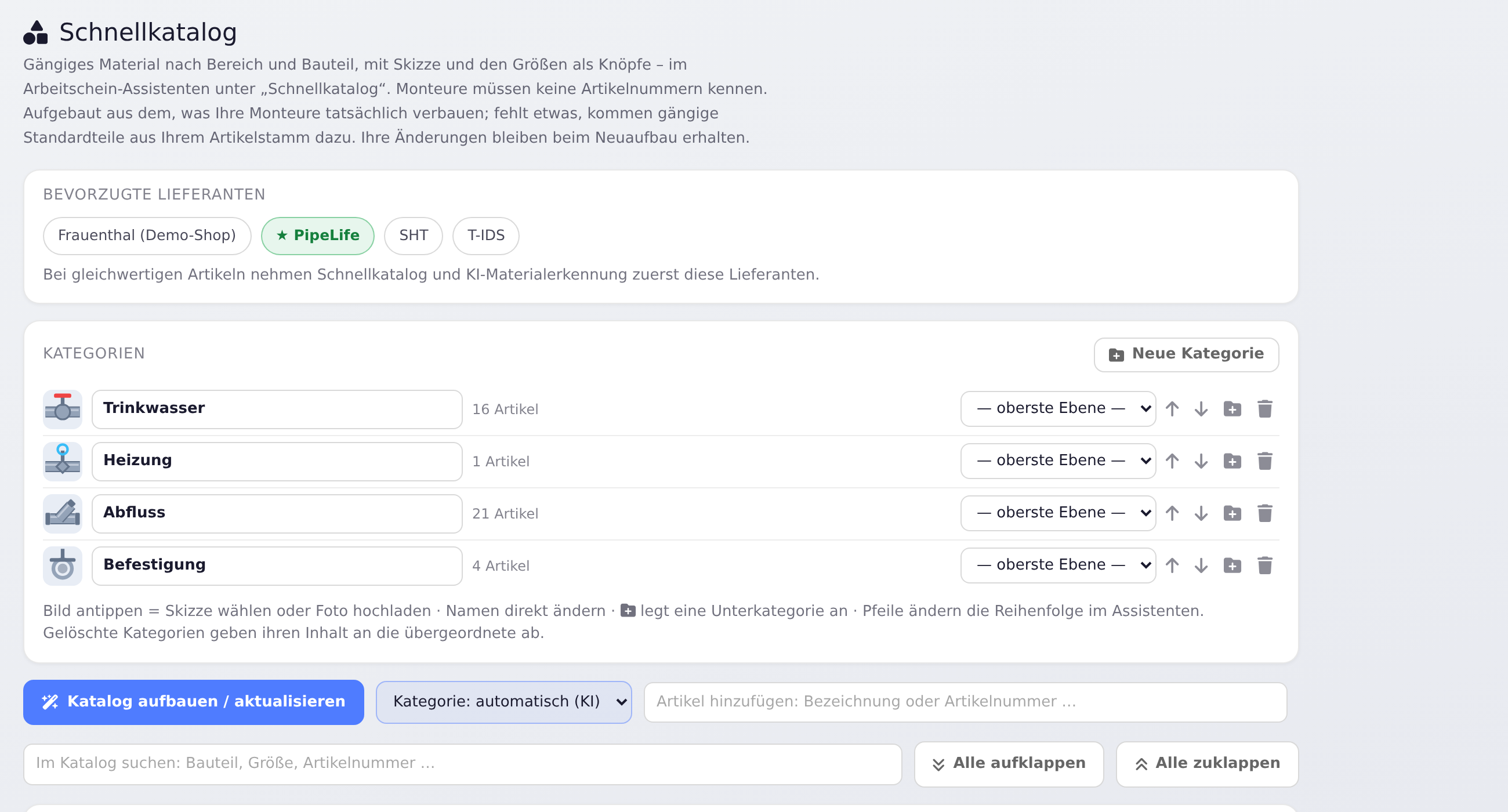Move Abfluss category up
Image resolution: width=1508 pixels, height=812 pixels.
[1172, 513]
